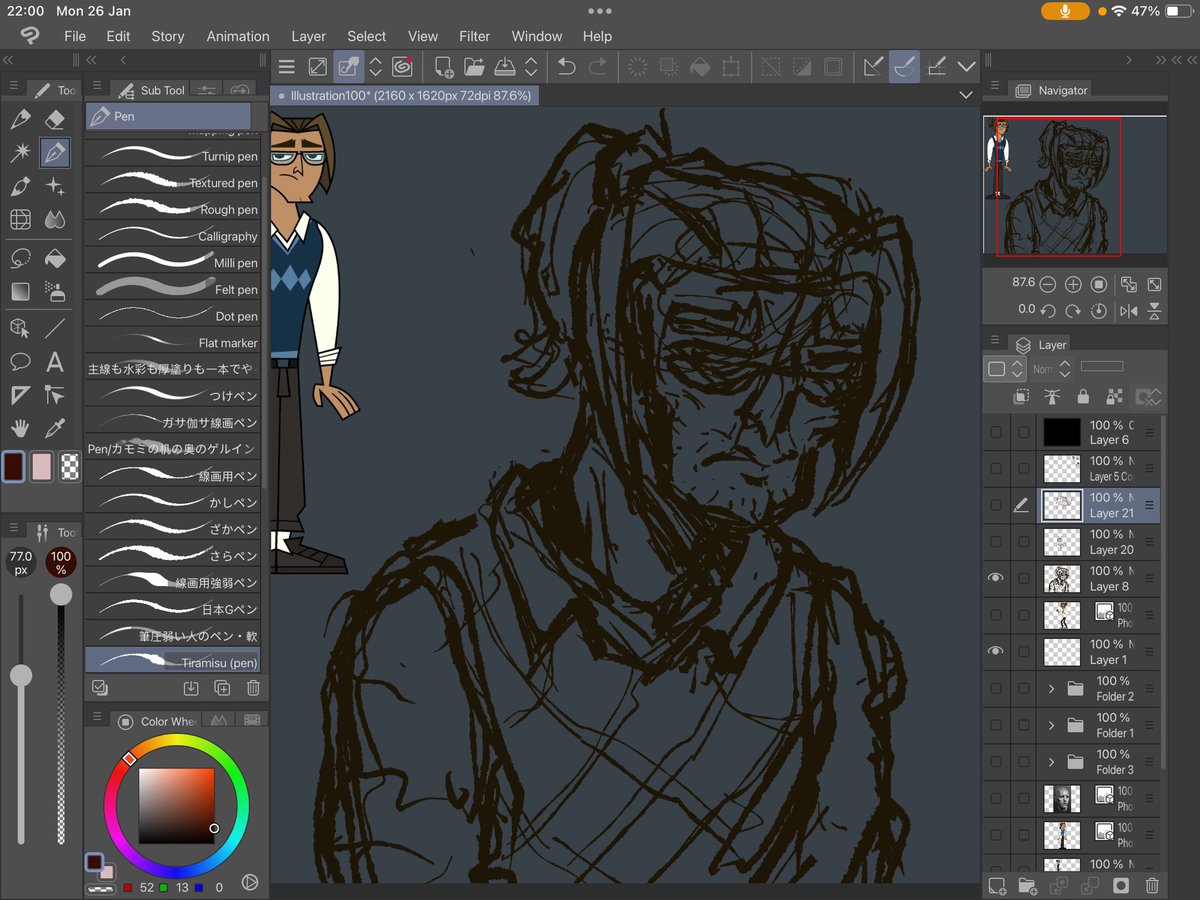The height and width of the screenshot is (900, 1200).
Task: Open Clip Studio spiral icon
Action: (x=404, y=67)
